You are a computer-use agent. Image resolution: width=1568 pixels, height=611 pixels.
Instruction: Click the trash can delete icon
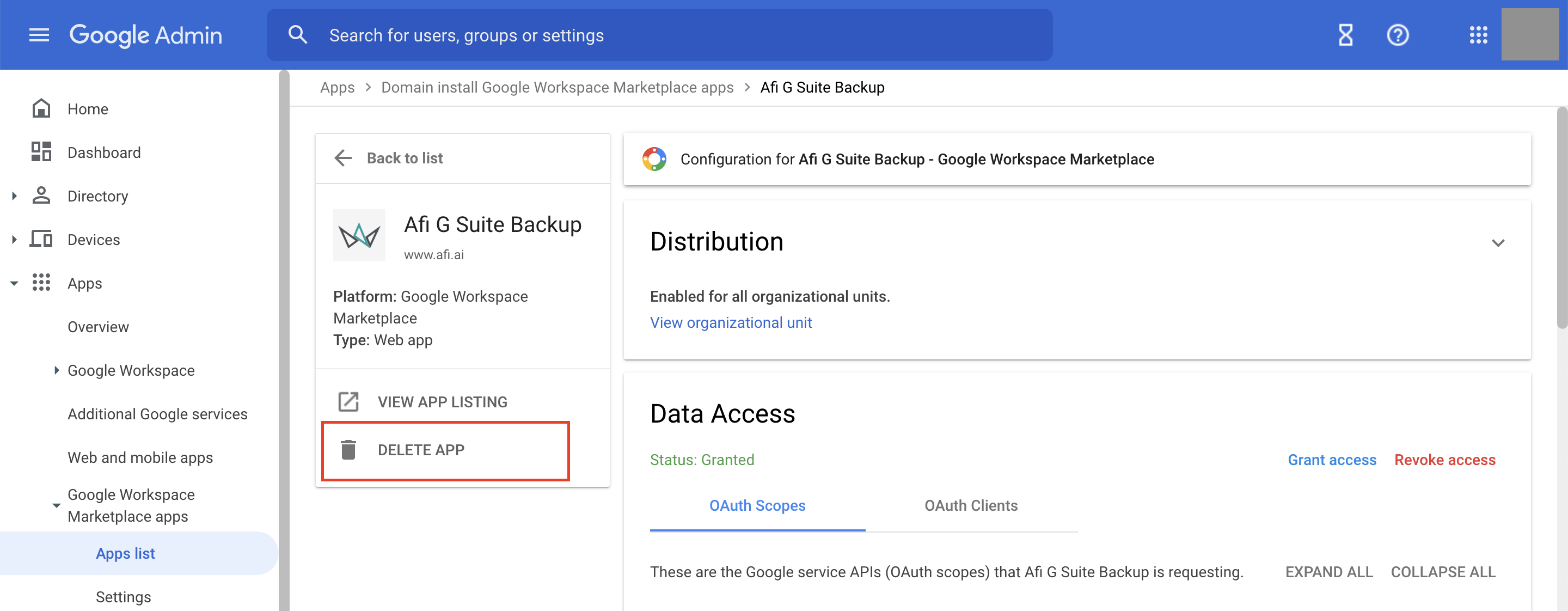348,450
